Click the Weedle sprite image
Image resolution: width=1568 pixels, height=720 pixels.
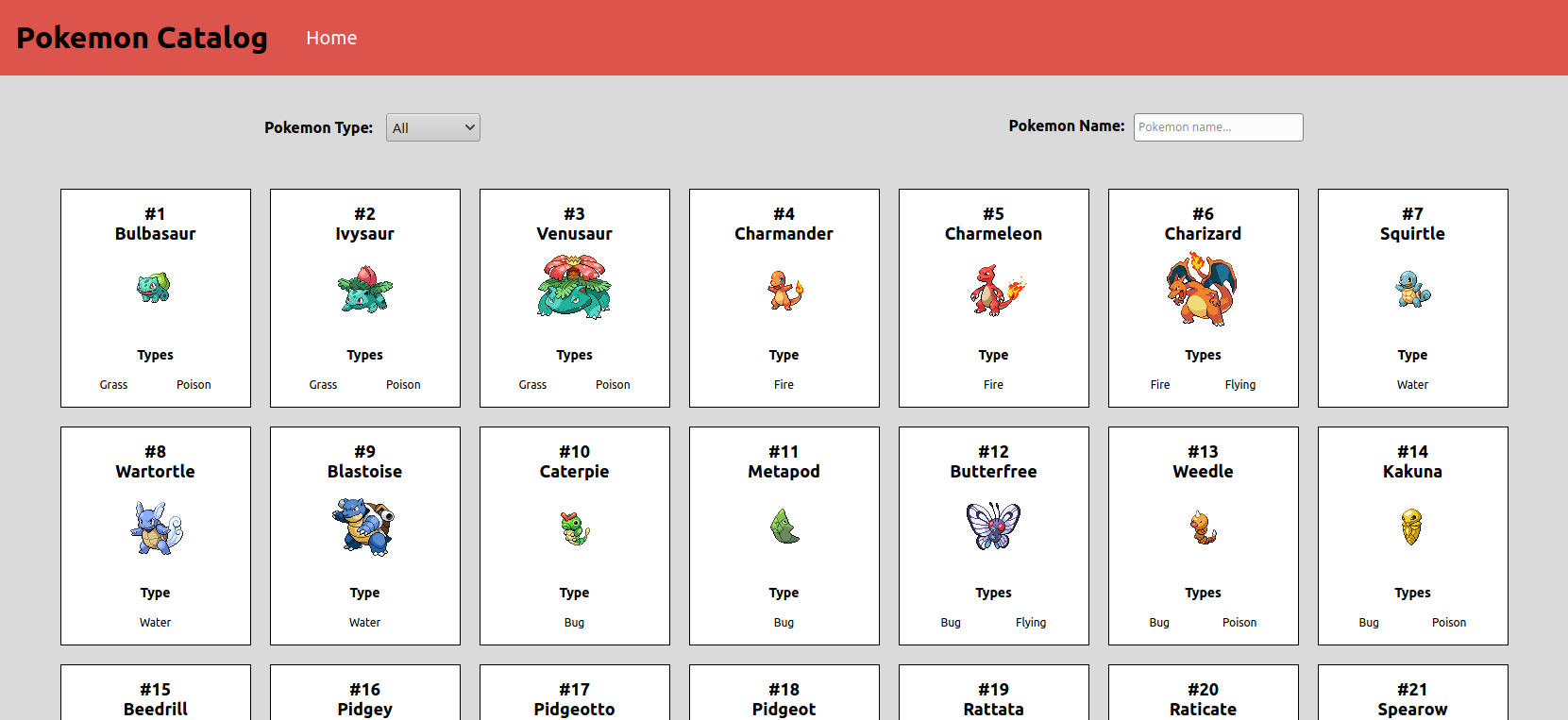[x=1203, y=527]
